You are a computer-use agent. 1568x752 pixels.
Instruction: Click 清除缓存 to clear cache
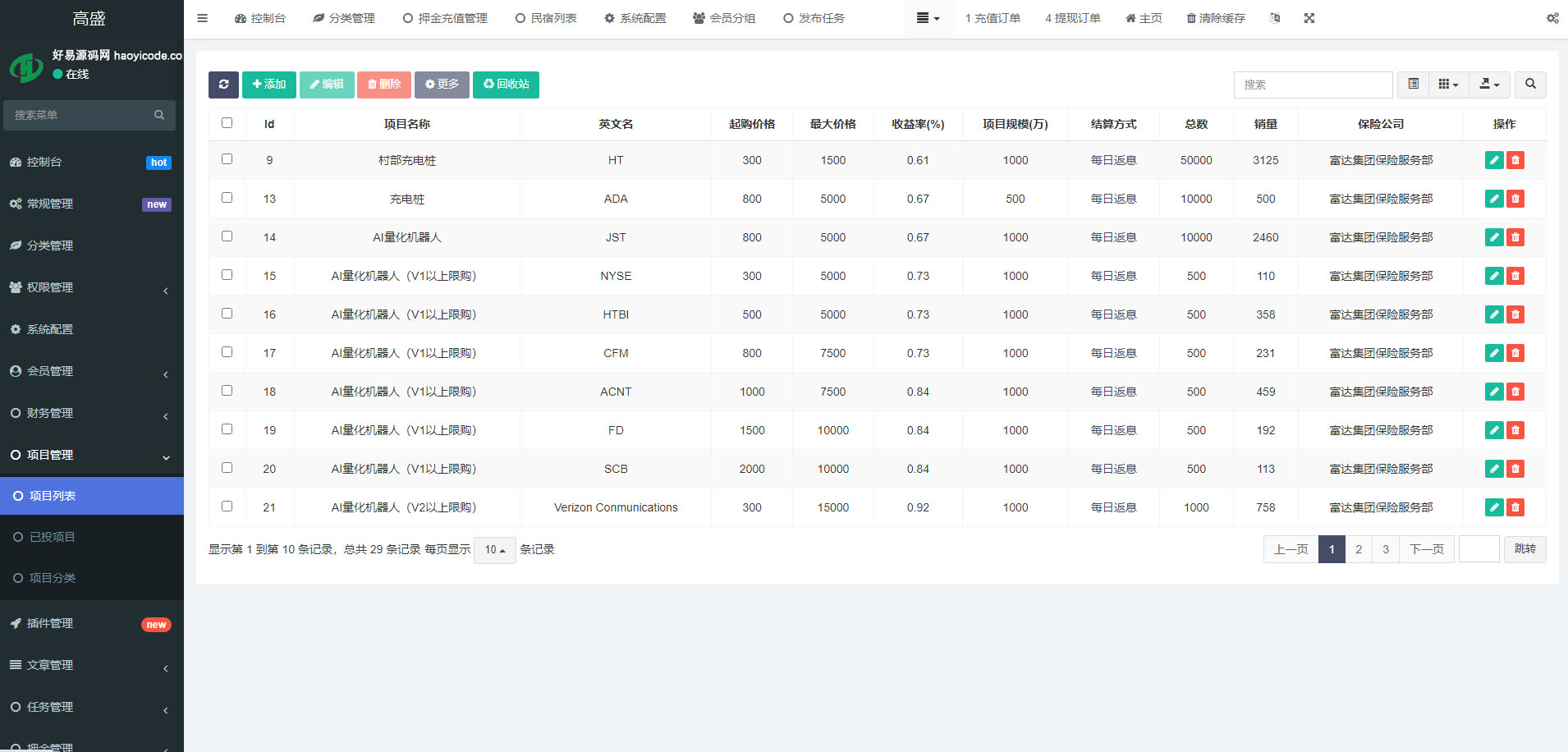[1214, 17]
